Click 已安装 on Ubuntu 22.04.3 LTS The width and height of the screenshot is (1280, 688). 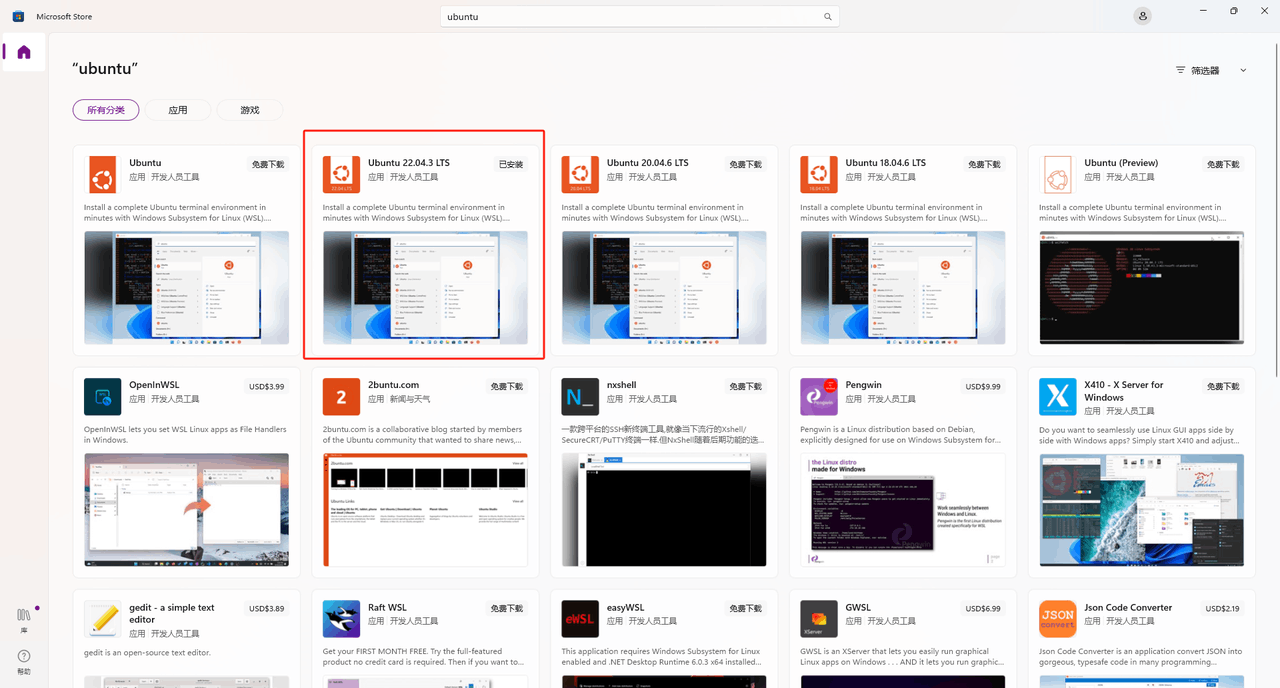tap(510, 164)
